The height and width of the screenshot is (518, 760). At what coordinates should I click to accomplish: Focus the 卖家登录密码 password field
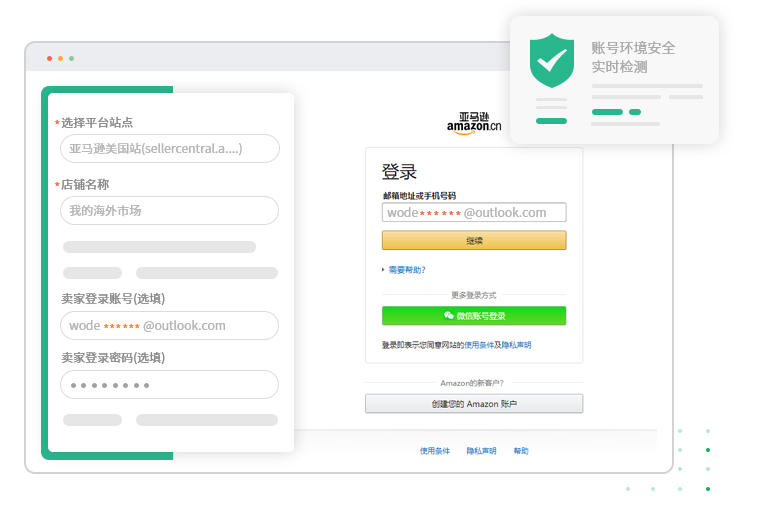pyautogui.click(x=170, y=385)
